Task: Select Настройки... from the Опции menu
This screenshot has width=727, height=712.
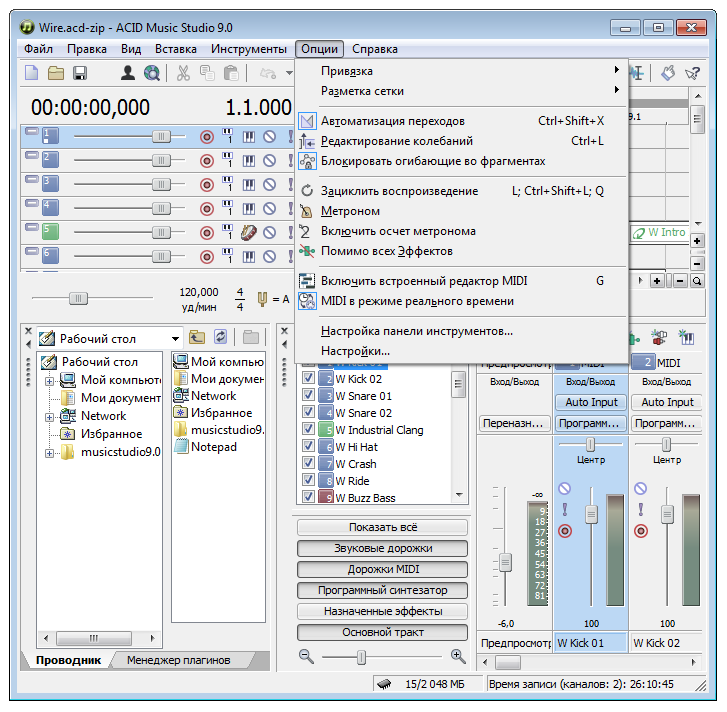Action: click(461, 351)
